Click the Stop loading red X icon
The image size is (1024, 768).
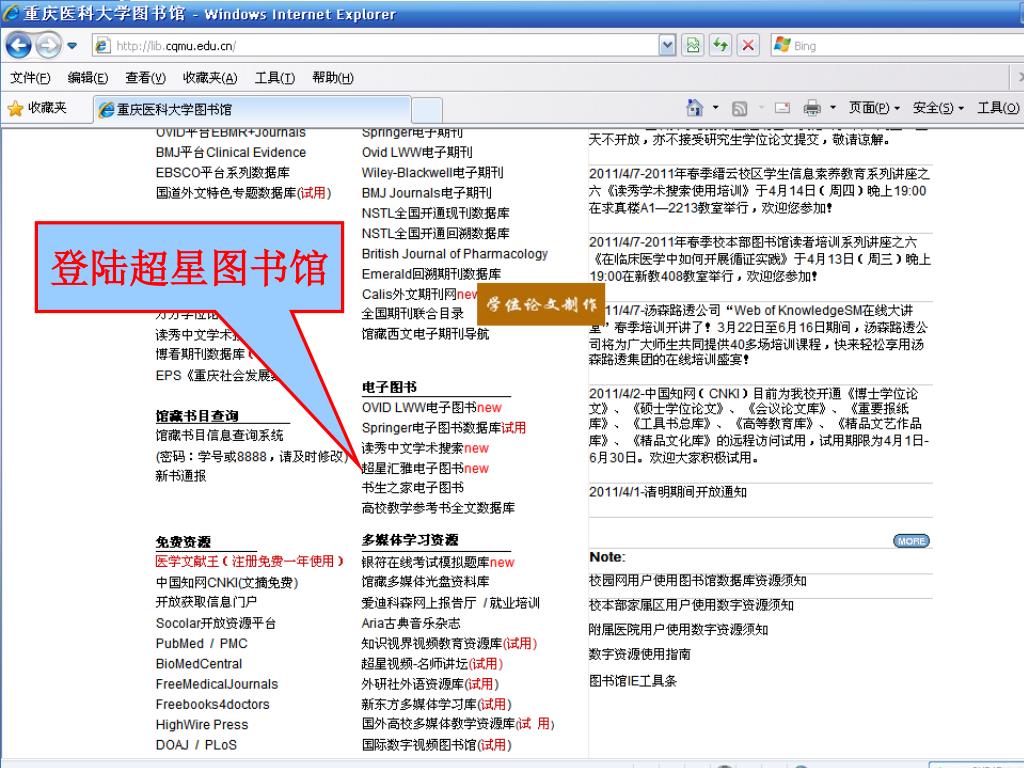pos(748,46)
